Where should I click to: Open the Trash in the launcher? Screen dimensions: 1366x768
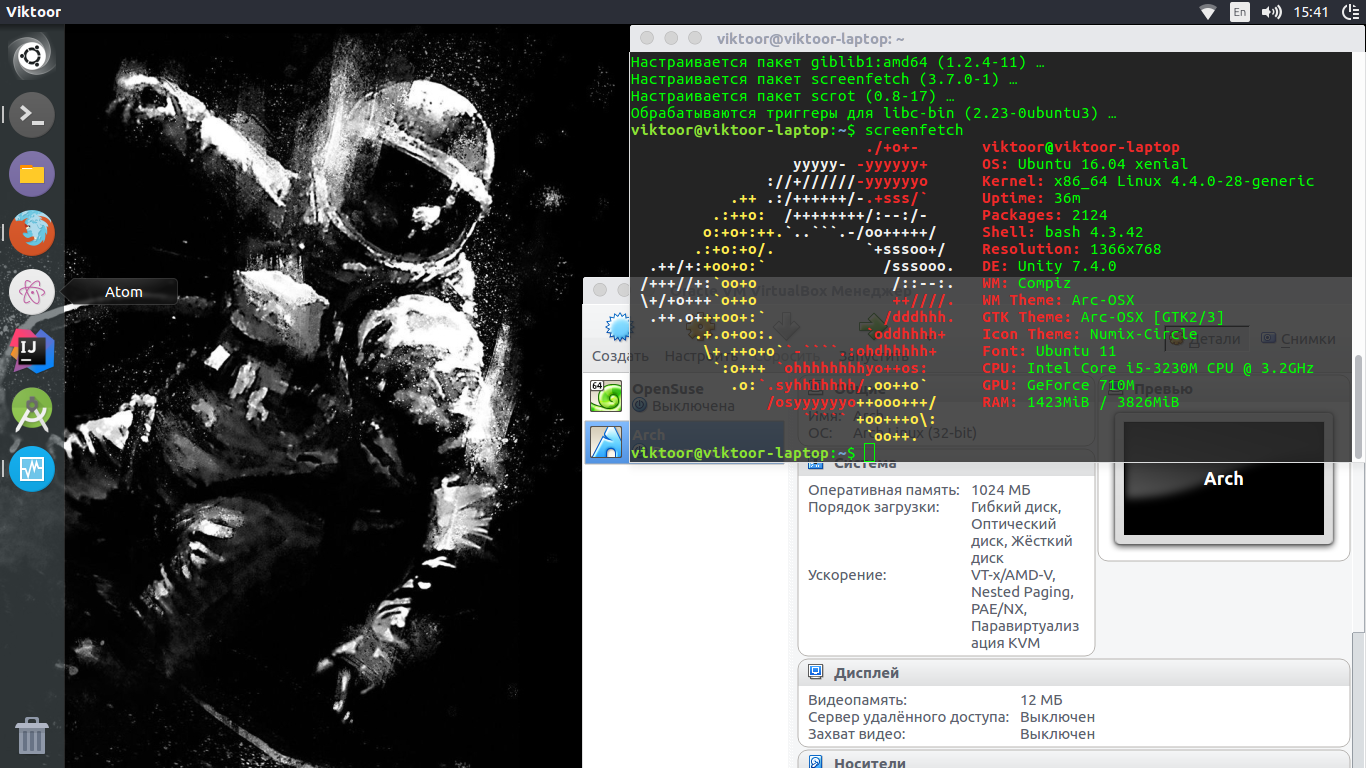(32, 735)
